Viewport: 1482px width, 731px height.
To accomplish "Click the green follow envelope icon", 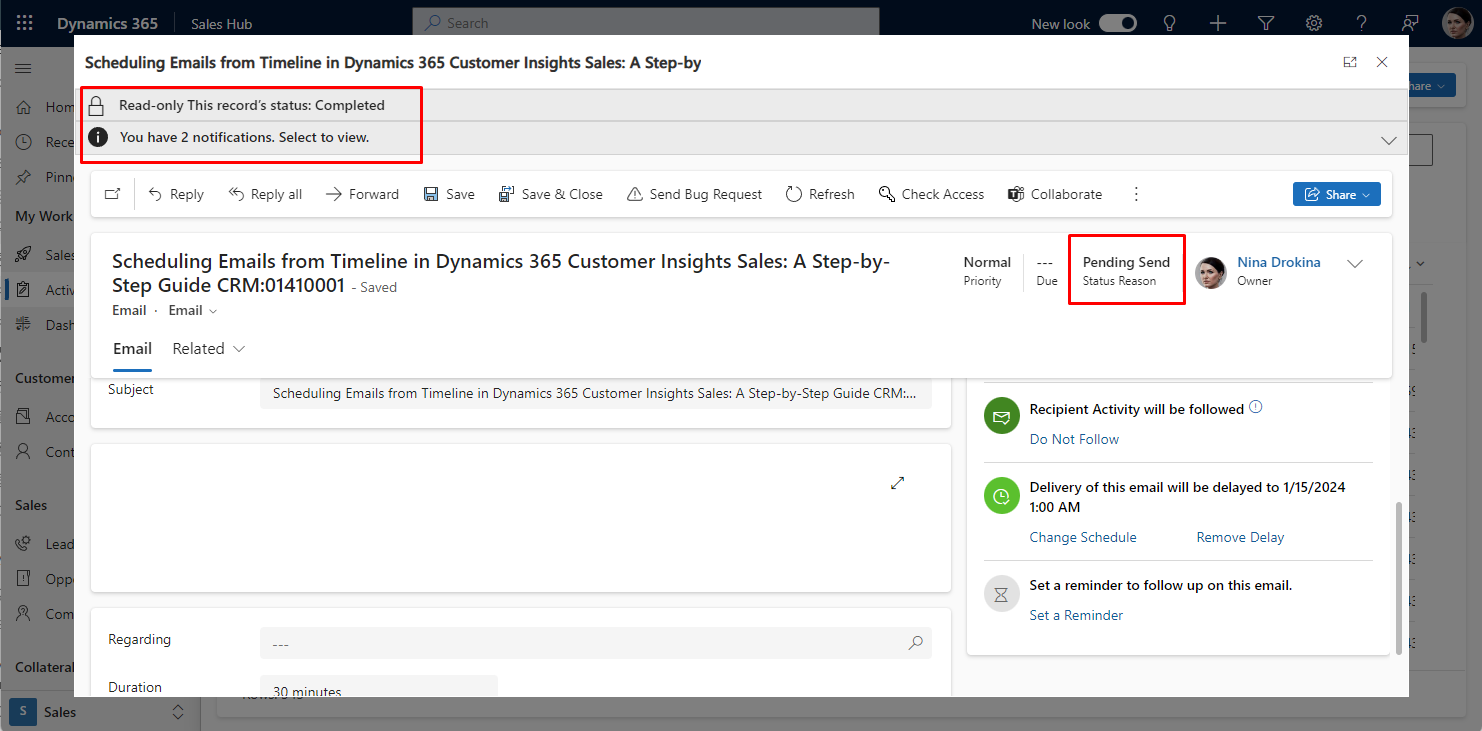I will (1001, 416).
